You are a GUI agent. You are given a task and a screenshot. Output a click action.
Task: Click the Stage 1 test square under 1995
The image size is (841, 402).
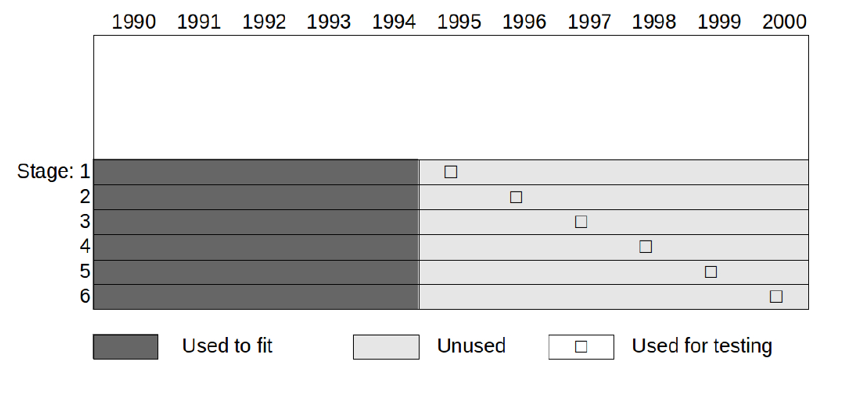(x=451, y=172)
